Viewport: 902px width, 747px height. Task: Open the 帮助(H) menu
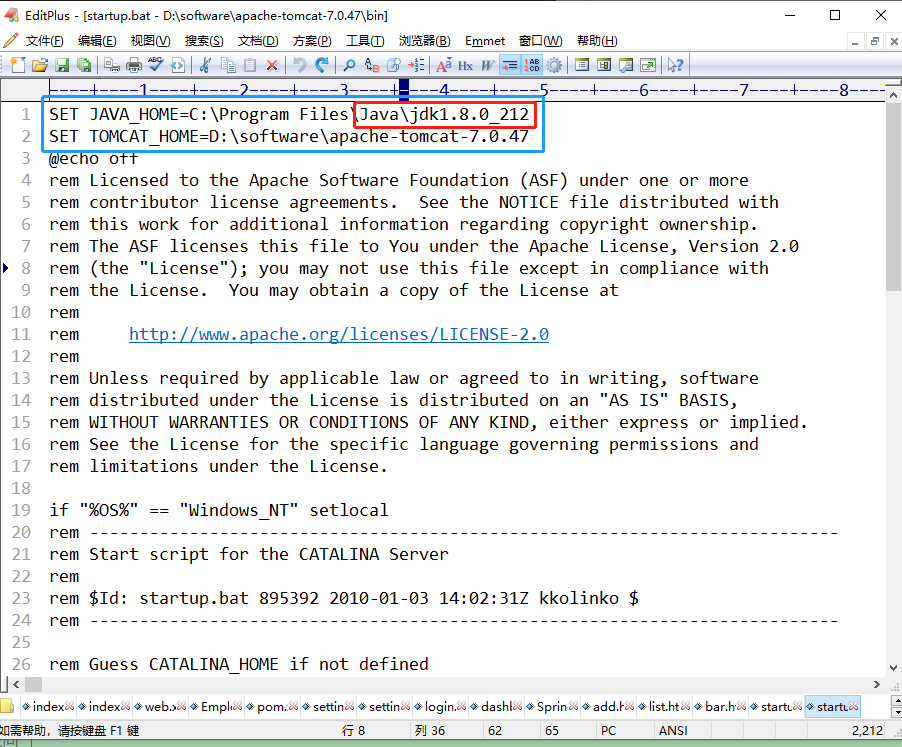click(597, 41)
